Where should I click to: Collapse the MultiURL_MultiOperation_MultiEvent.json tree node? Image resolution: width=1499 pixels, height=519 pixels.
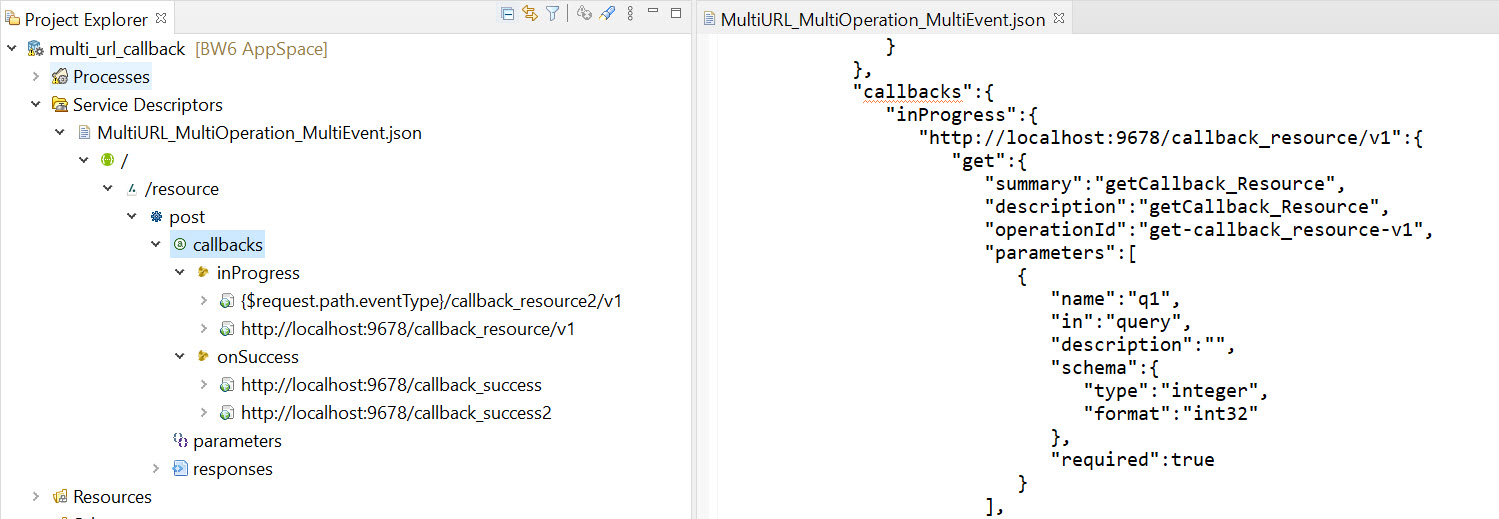tap(60, 133)
